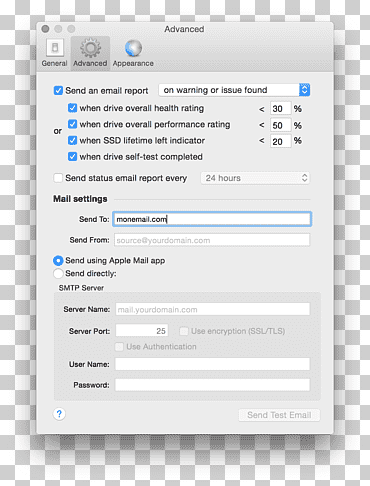370x486 pixels.
Task: Select the Send directly radio button
Action: (x=58, y=274)
